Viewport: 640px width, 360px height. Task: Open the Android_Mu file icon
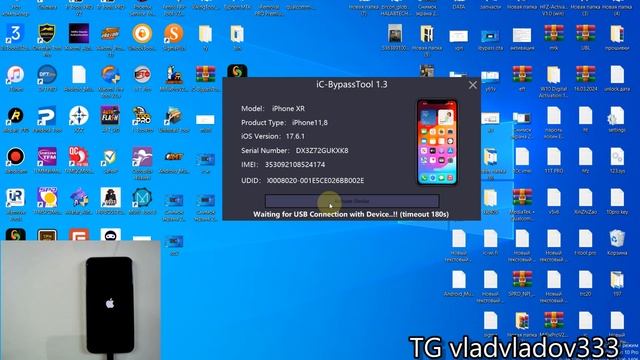click(459, 280)
